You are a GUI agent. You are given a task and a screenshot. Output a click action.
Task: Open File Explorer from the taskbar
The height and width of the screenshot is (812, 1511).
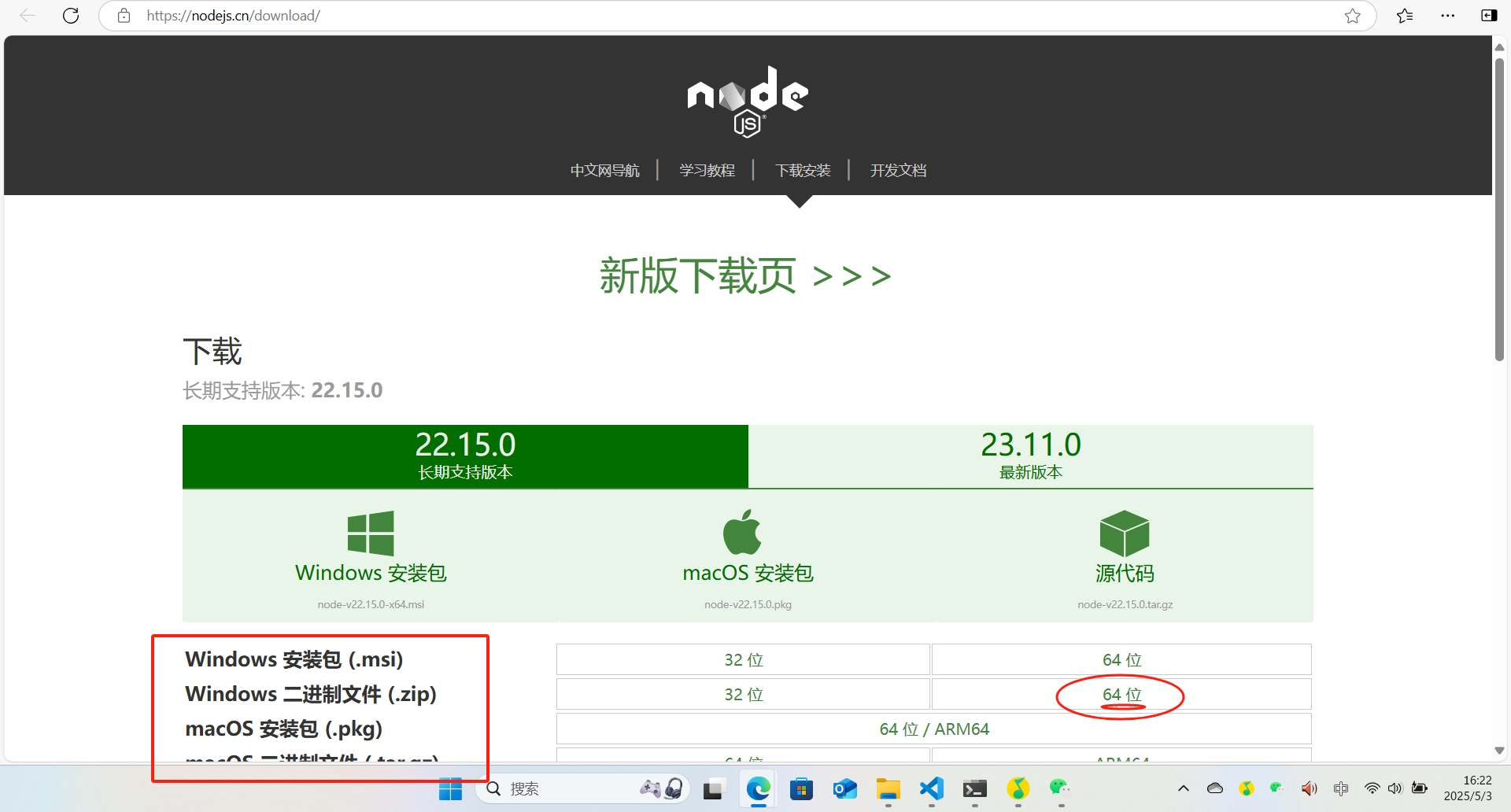click(888, 788)
